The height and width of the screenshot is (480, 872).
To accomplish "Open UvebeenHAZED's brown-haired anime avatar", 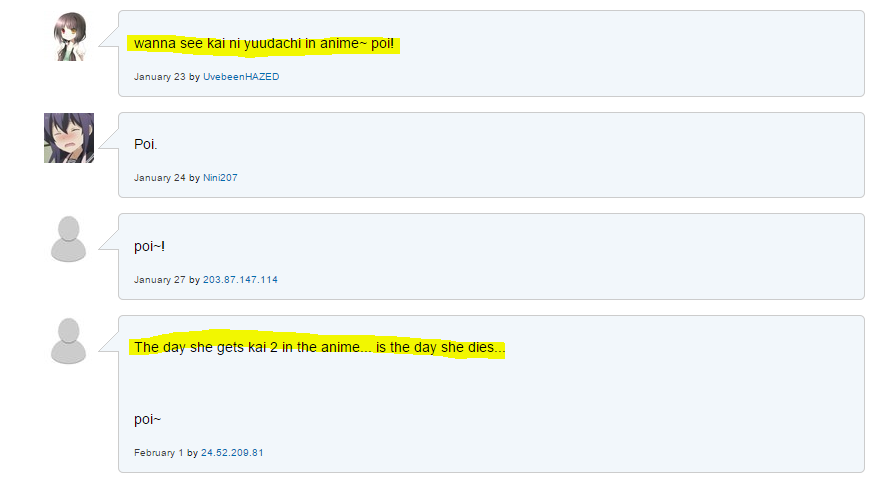I will tap(70, 37).
